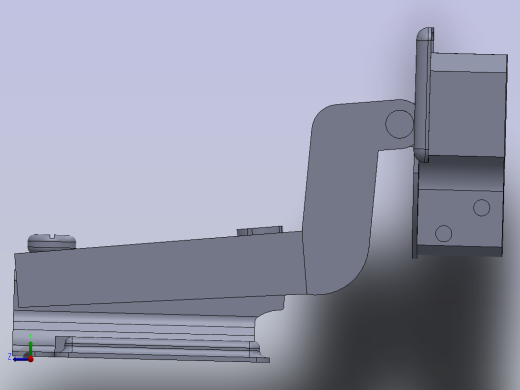Select the thin vertical flange plate with rounded top

[423, 95]
